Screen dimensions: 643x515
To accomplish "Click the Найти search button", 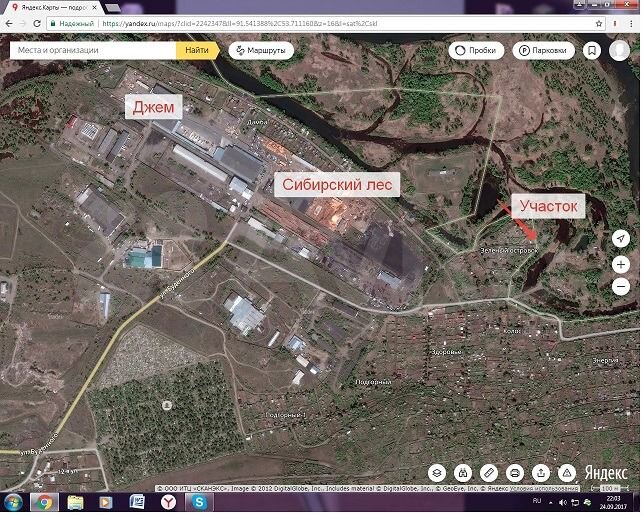I will 197,49.
